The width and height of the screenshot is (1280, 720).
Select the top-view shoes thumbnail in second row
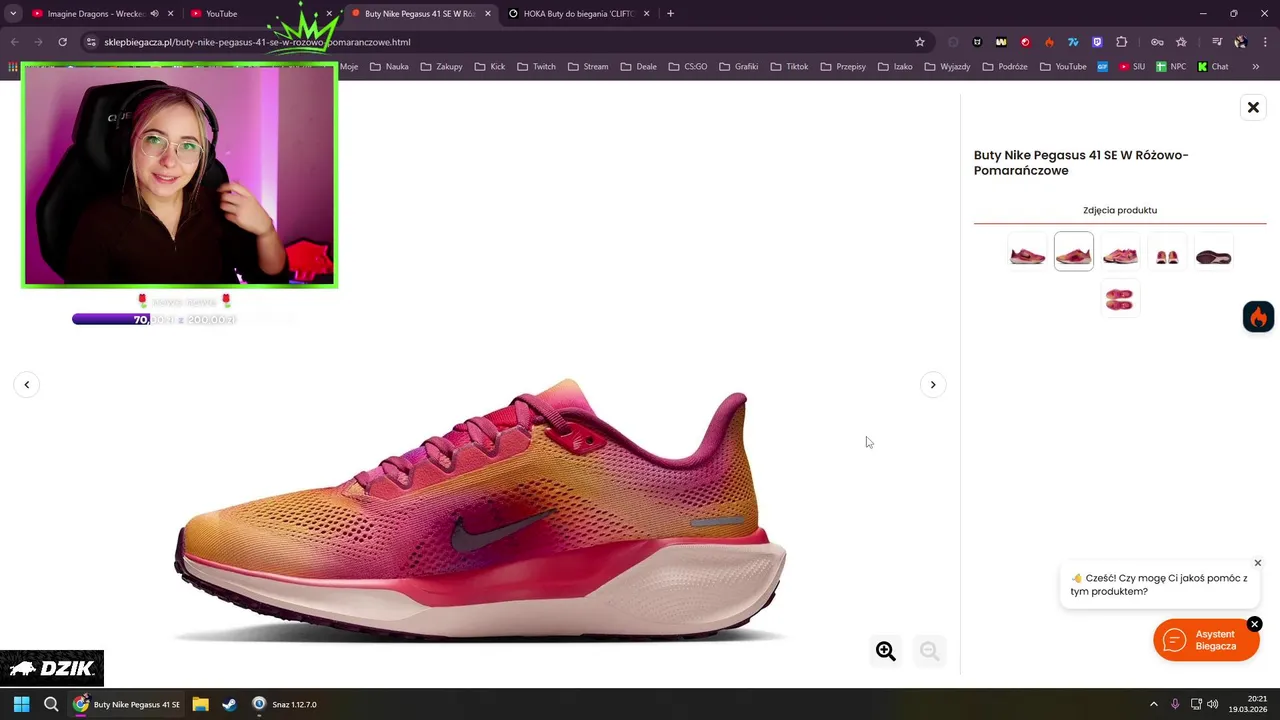click(x=1120, y=298)
